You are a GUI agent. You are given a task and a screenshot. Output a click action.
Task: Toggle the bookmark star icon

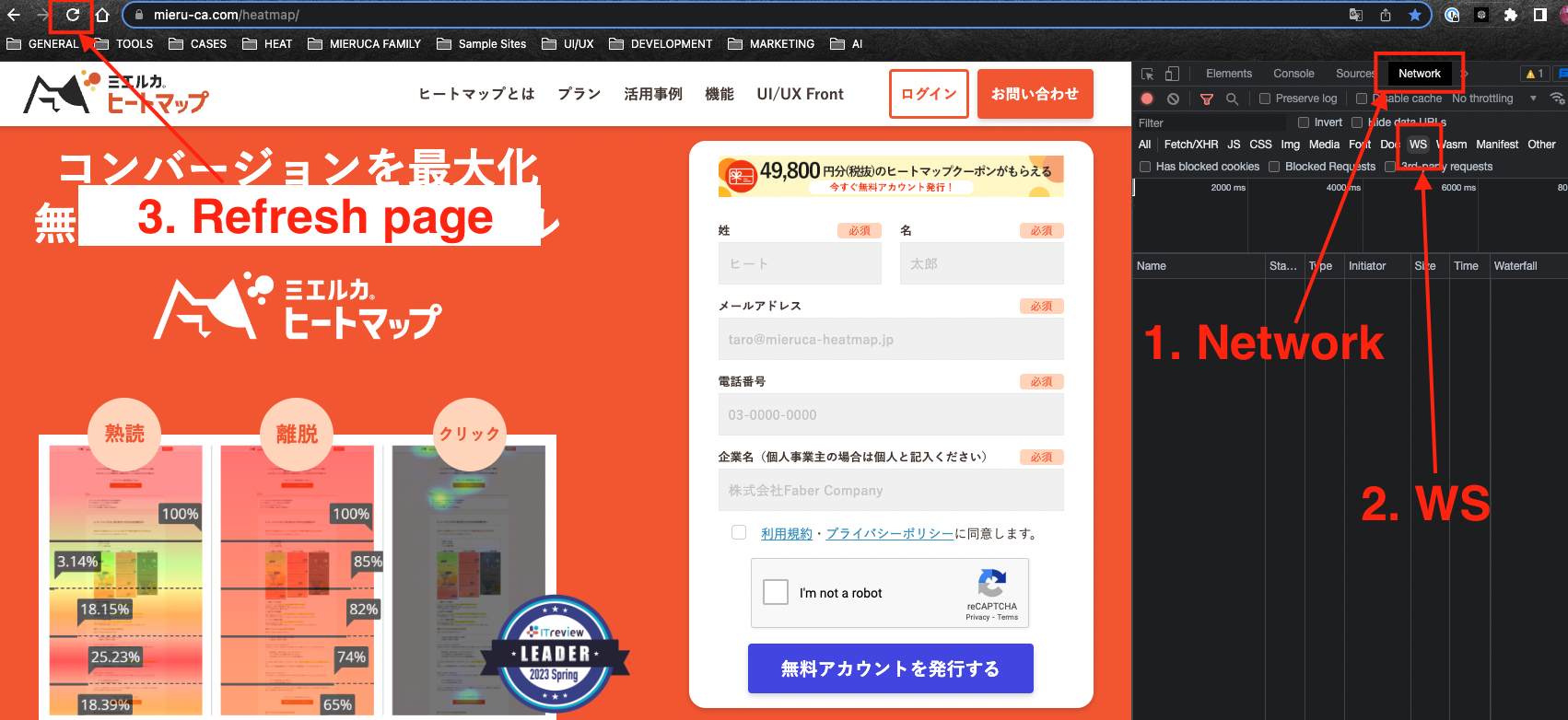pos(1414,15)
